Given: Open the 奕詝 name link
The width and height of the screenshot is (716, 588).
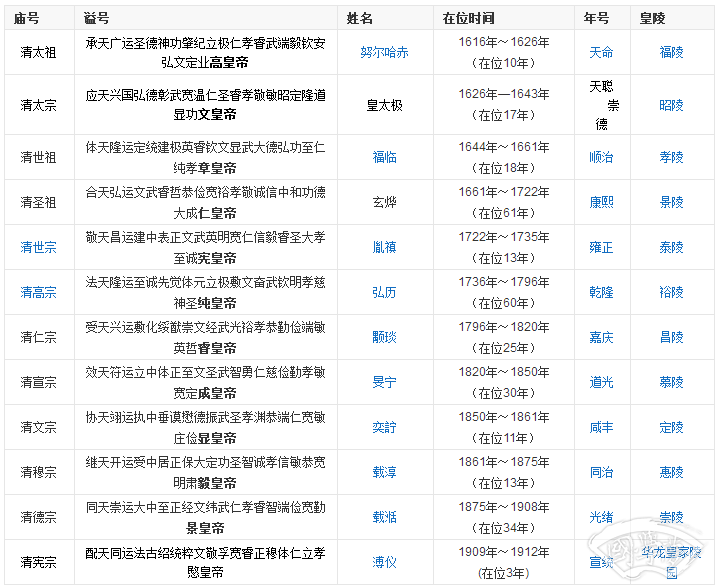Looking at the screenshot, I should 384,427.
